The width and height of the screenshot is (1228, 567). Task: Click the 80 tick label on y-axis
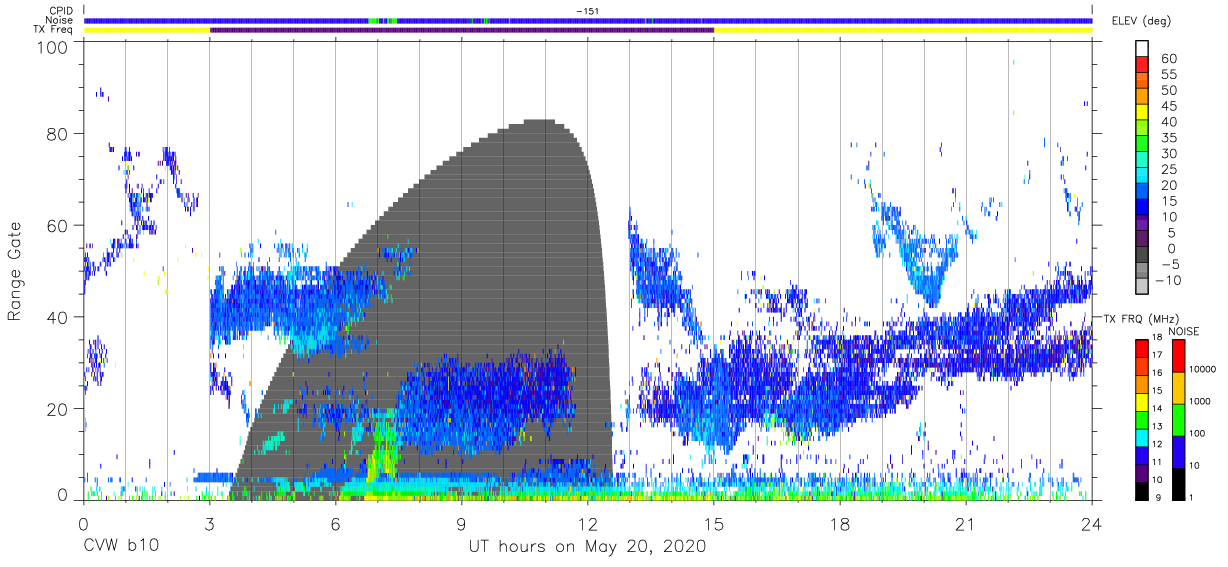[58, 134]
